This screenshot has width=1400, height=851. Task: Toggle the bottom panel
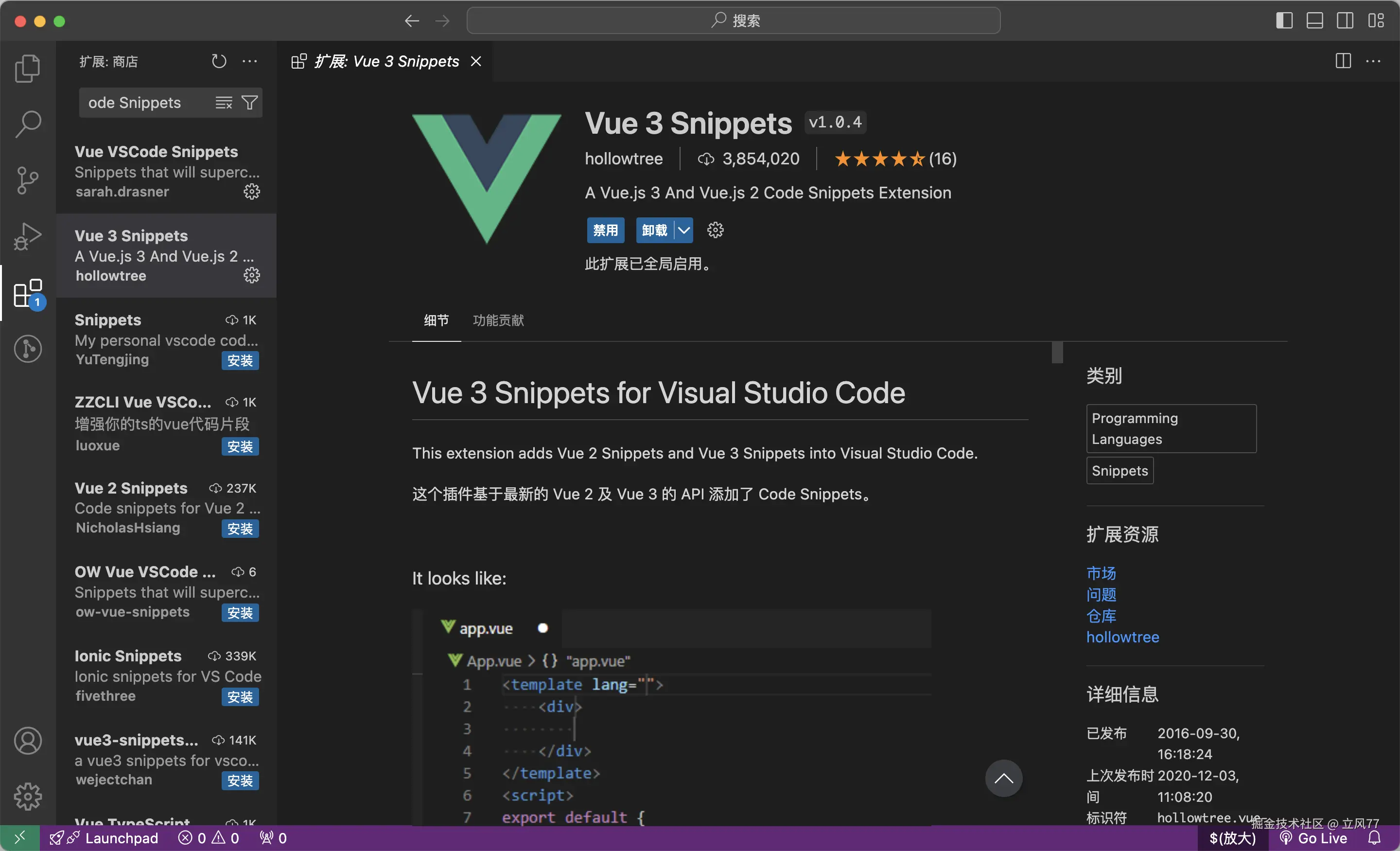coord(1315,21)
